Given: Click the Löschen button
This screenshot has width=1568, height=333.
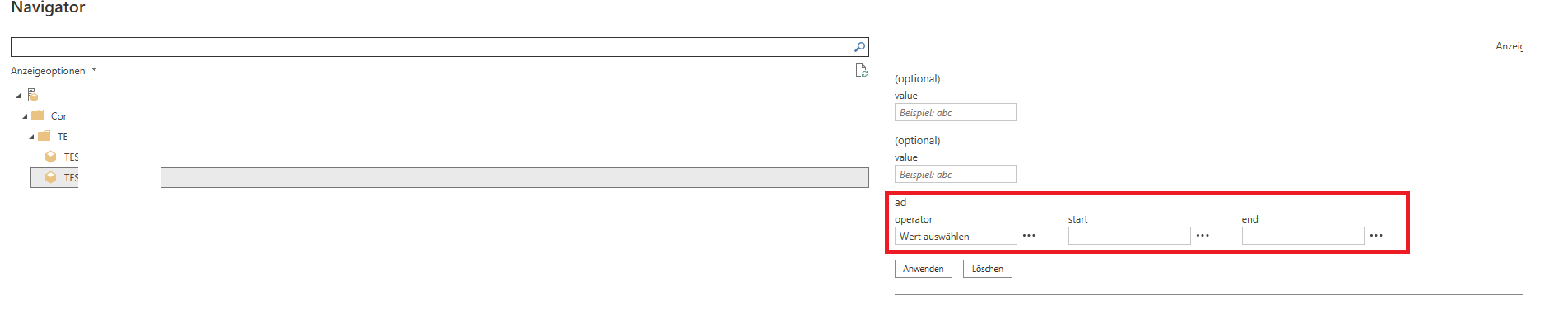Looking at the screenshot, I should point(988,269).
